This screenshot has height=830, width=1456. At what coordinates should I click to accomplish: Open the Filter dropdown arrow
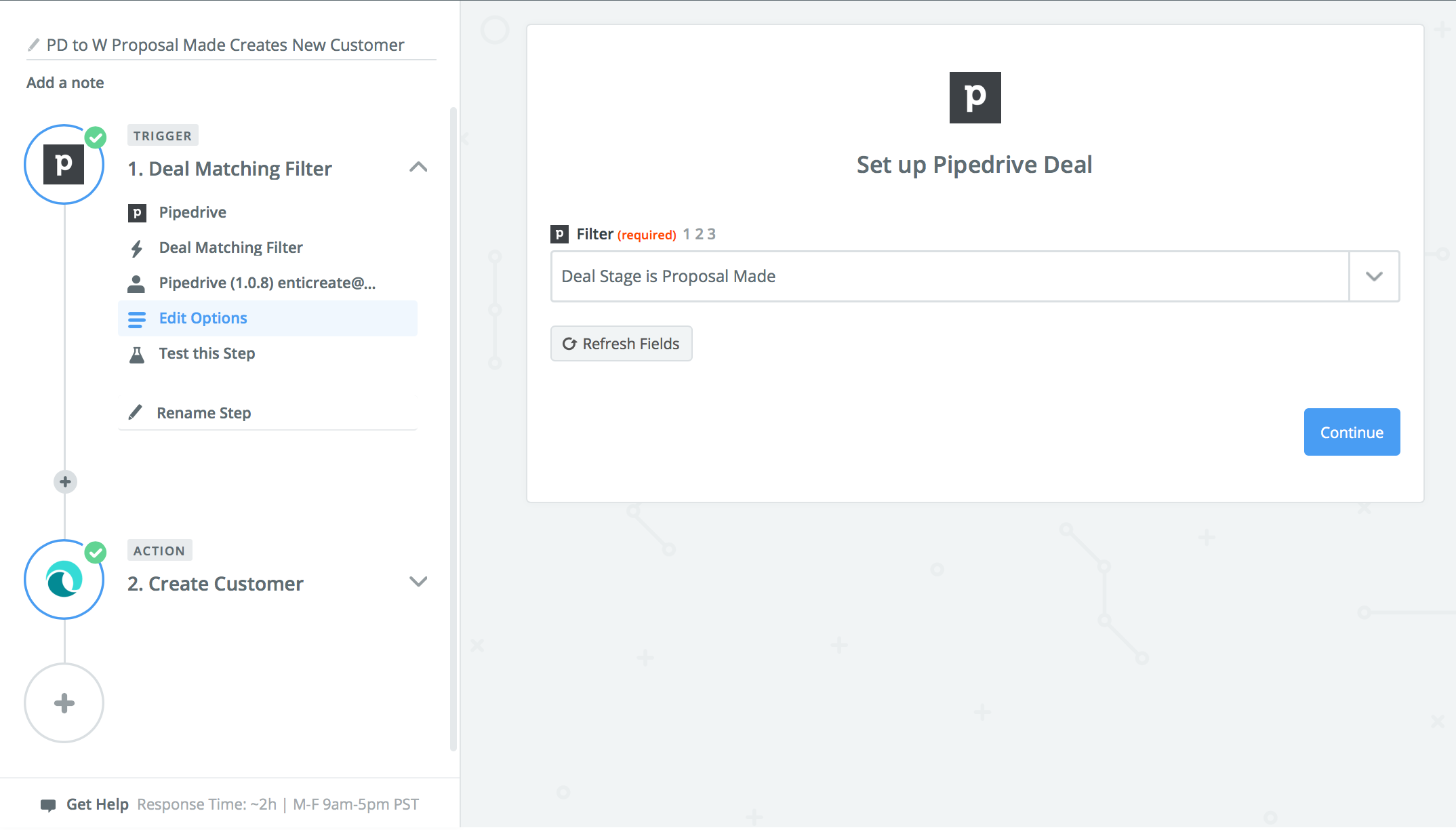(1374, 277)
